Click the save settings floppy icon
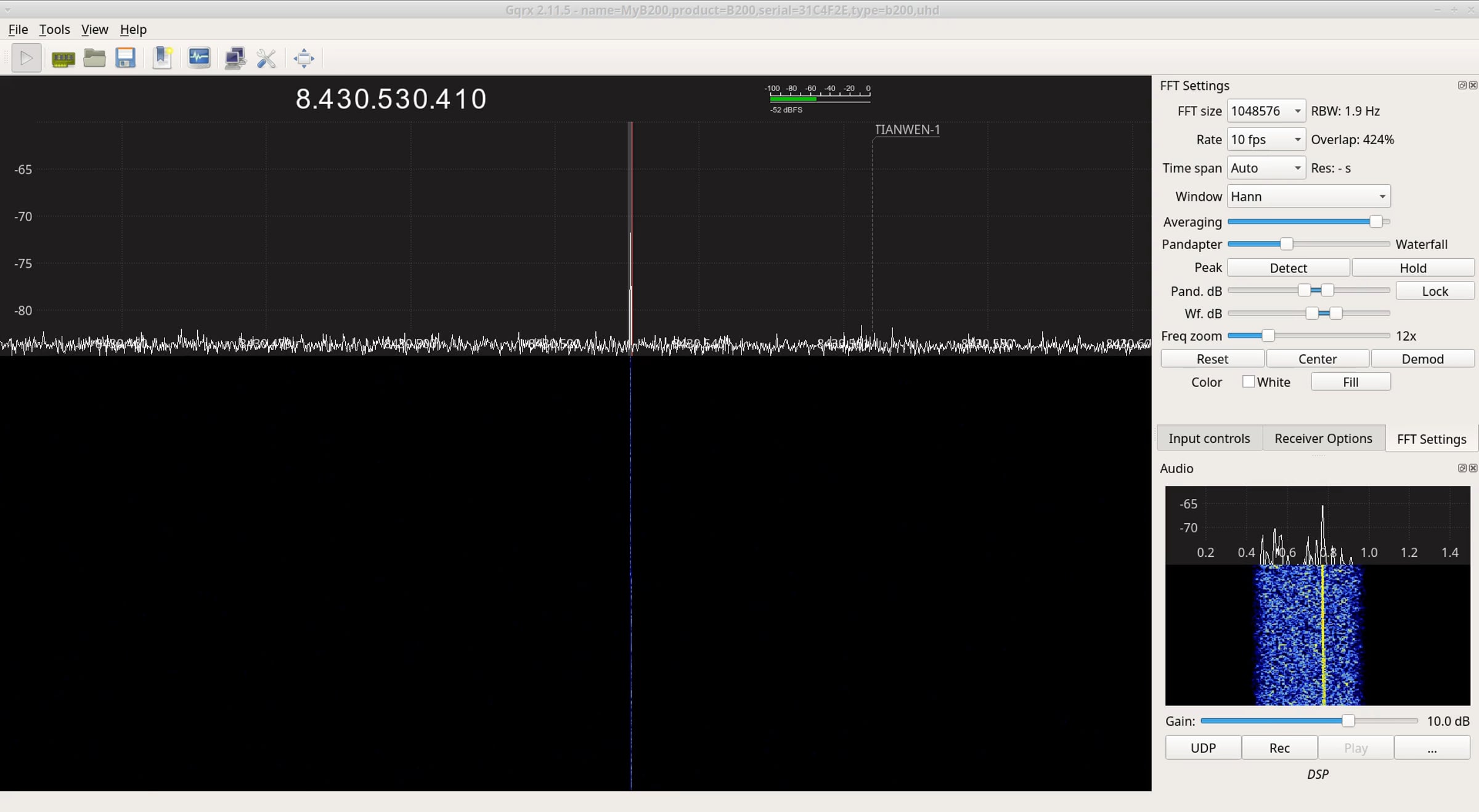1479x812 pixels. [x=126, y=59]
